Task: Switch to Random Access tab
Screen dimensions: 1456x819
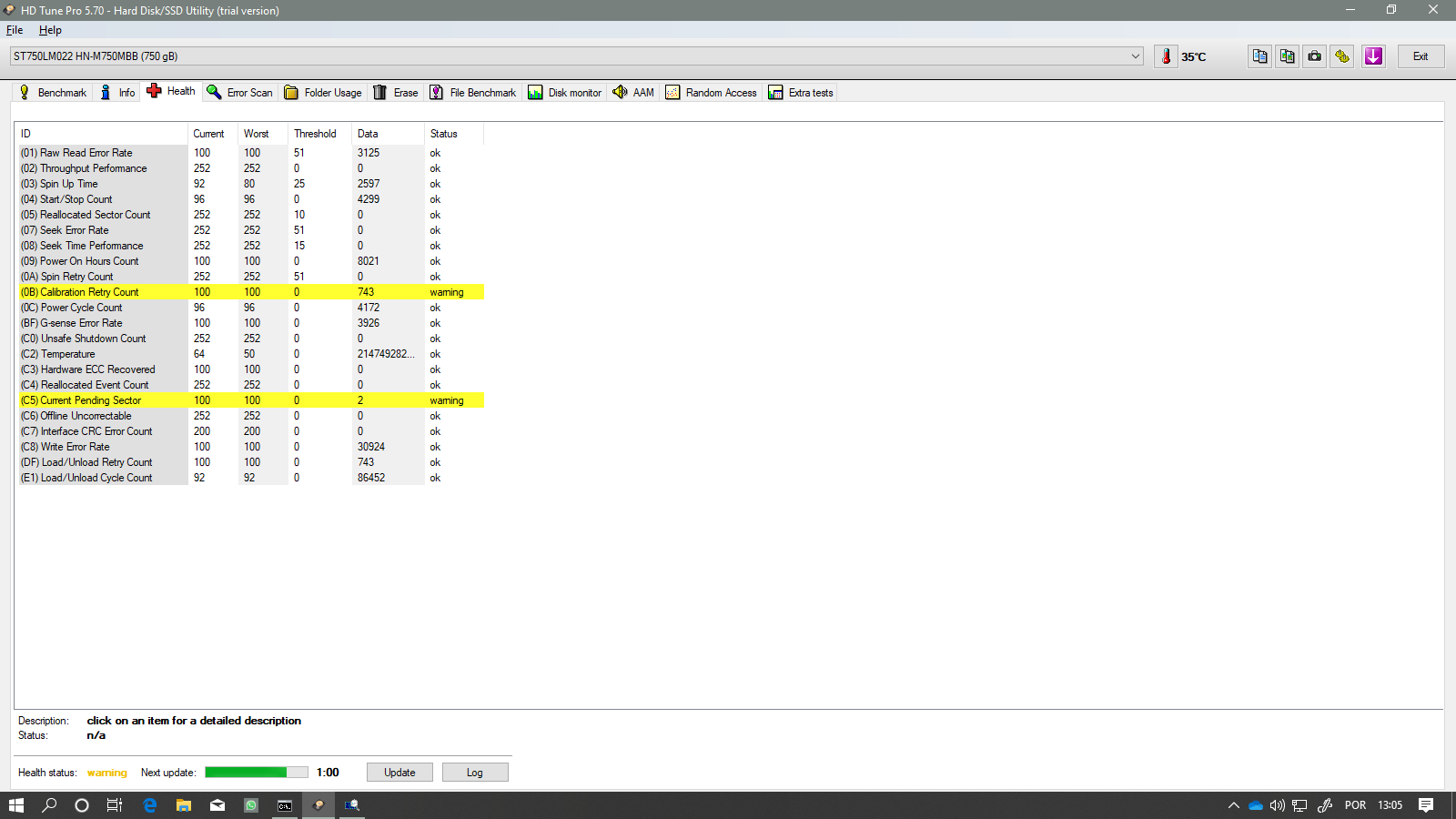Action: click(712, 93)
